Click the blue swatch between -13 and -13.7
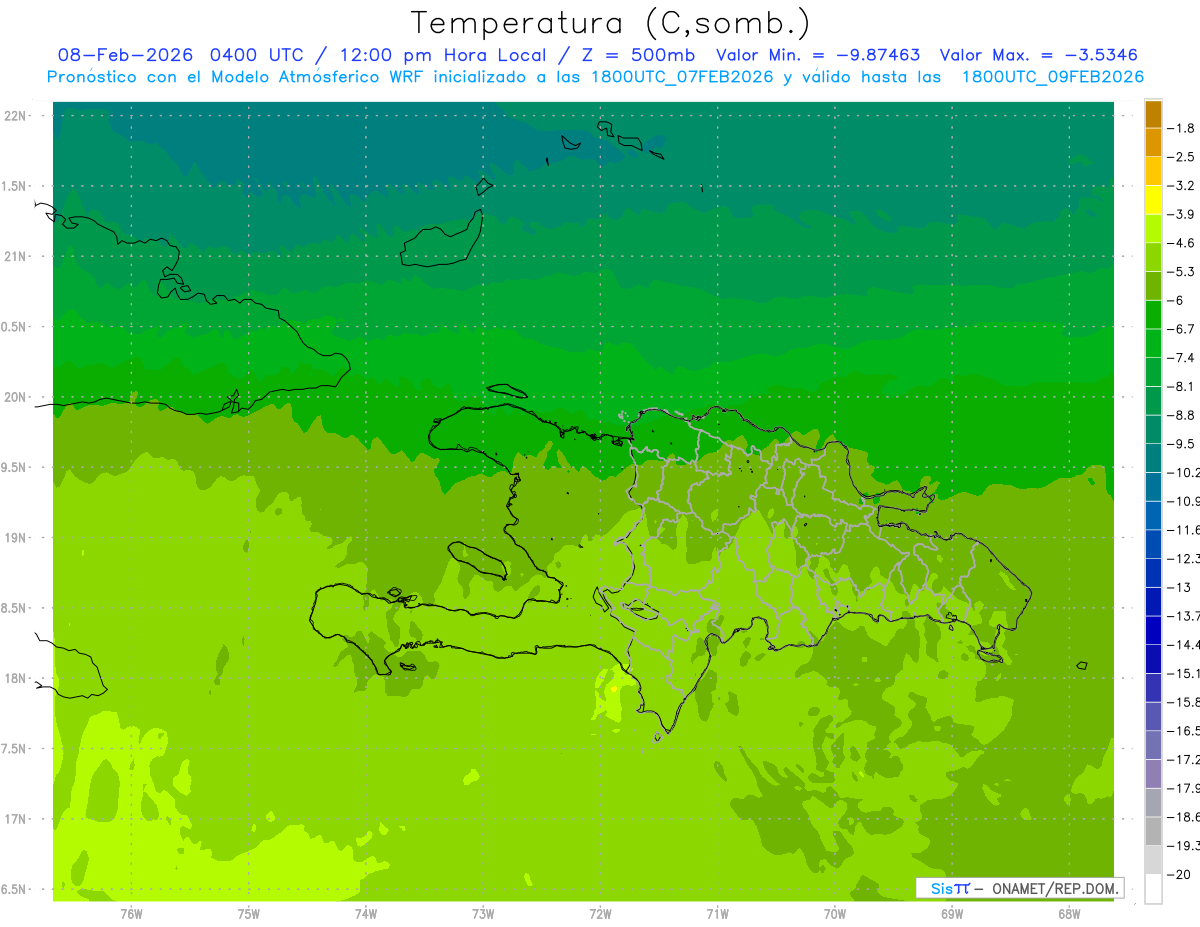This screenshot has height=927, width=1200. coord(1153,601)
